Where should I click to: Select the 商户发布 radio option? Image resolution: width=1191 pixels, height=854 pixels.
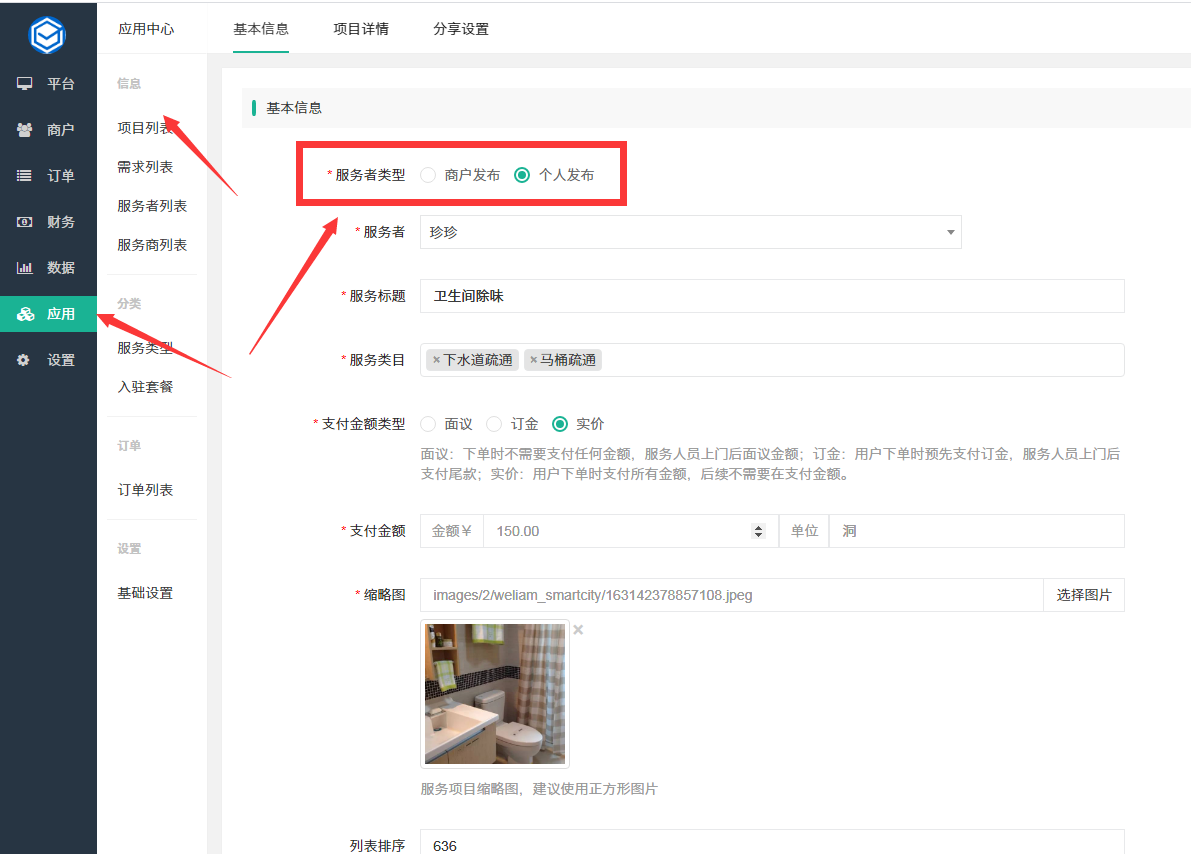(428, 175)
